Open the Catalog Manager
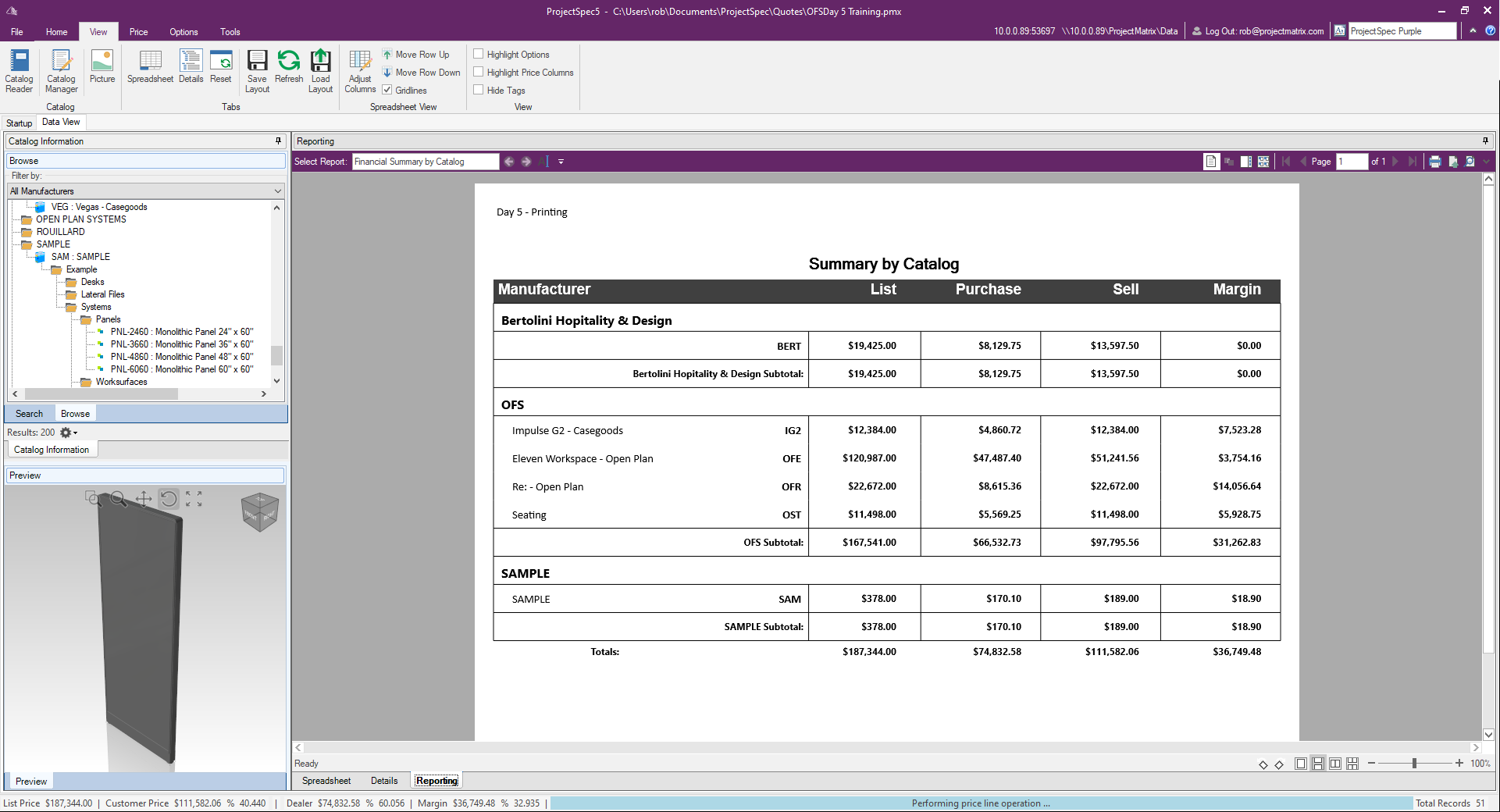The width and height of the screenshot is (1500, 812). coord(61,71)
